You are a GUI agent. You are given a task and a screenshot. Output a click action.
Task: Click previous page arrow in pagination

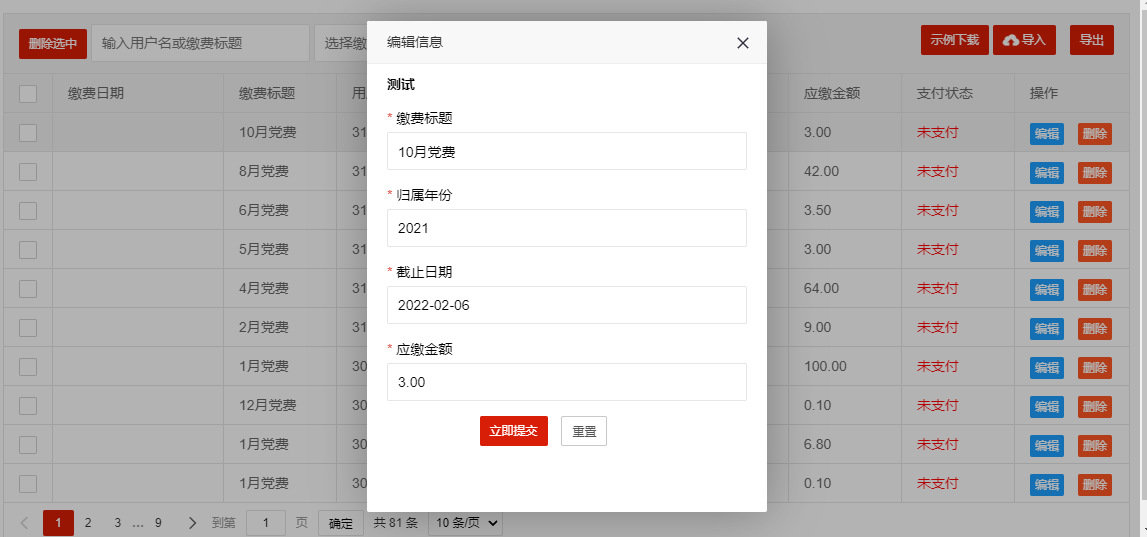(24, 522)
